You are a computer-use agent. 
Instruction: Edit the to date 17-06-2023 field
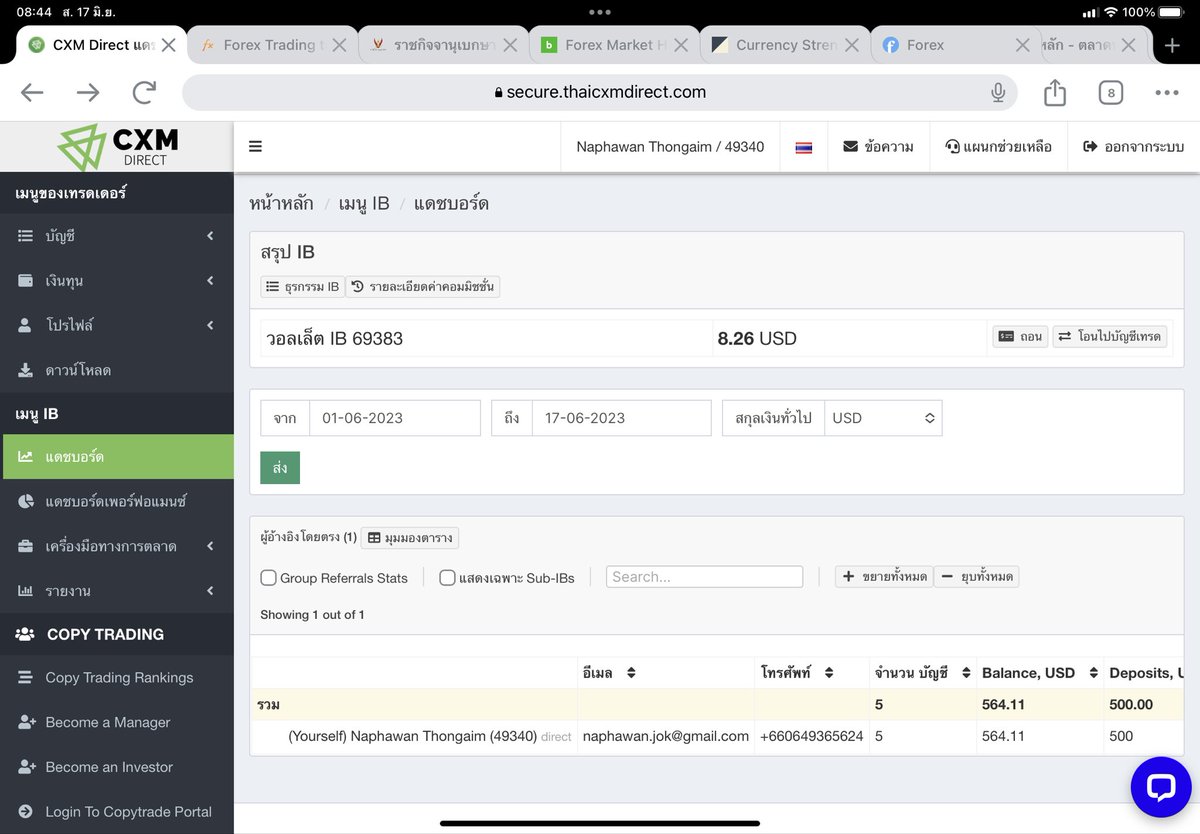[621, 418]
